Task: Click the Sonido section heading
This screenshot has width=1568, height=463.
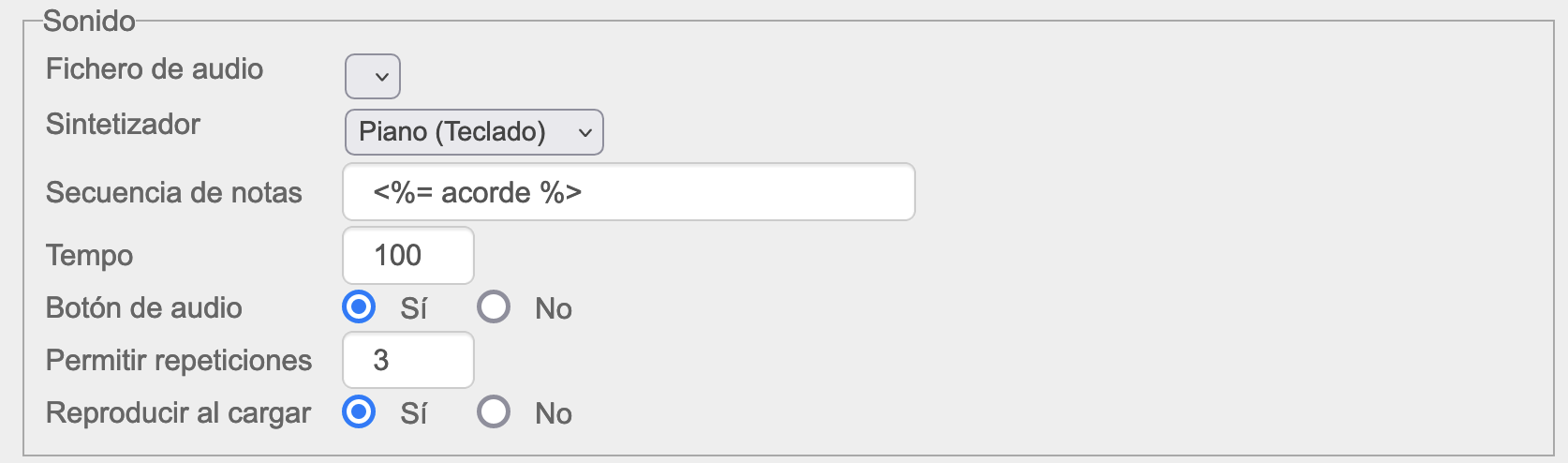Action: 89,21
